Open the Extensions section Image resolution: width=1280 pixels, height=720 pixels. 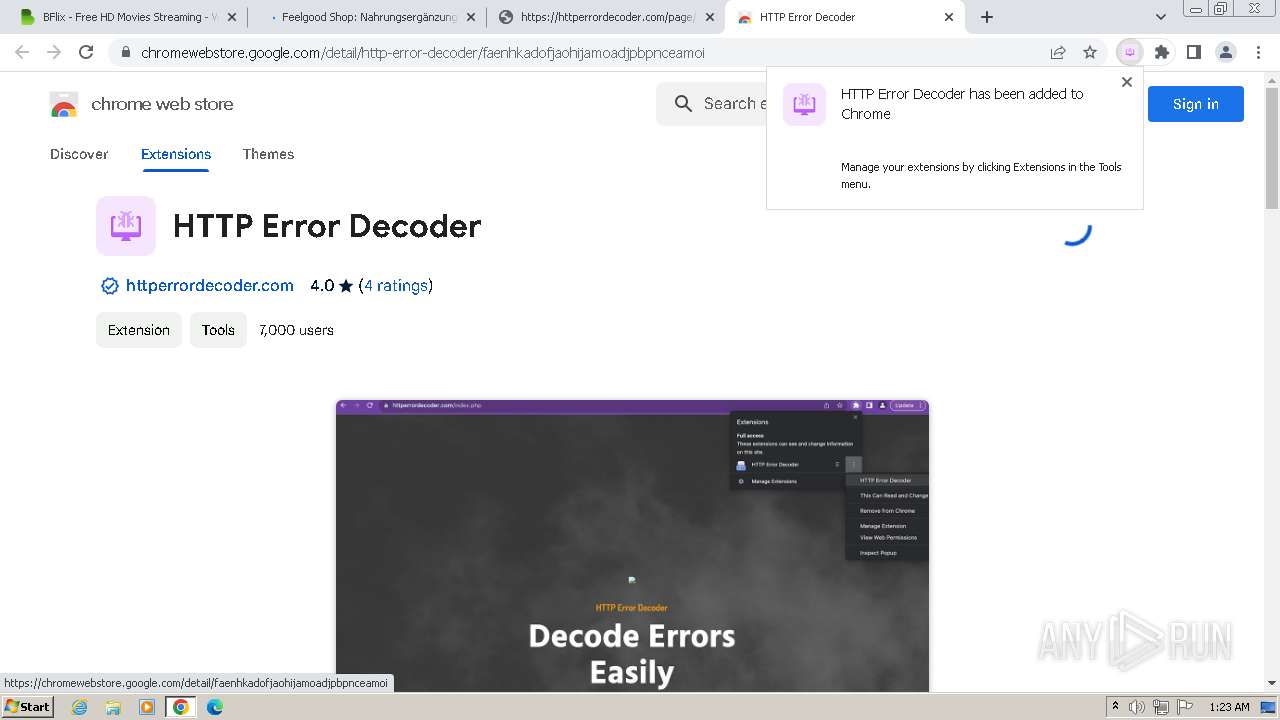click(x=176, y=154)
